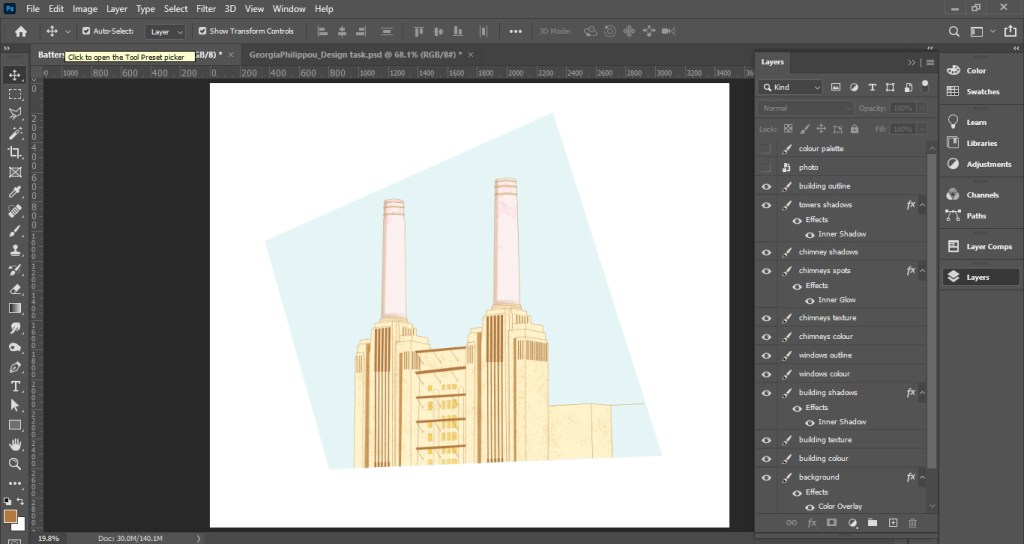Click the Home button in options bar
The height and width of the screenshot is (544, 1024).
(21, 31)
